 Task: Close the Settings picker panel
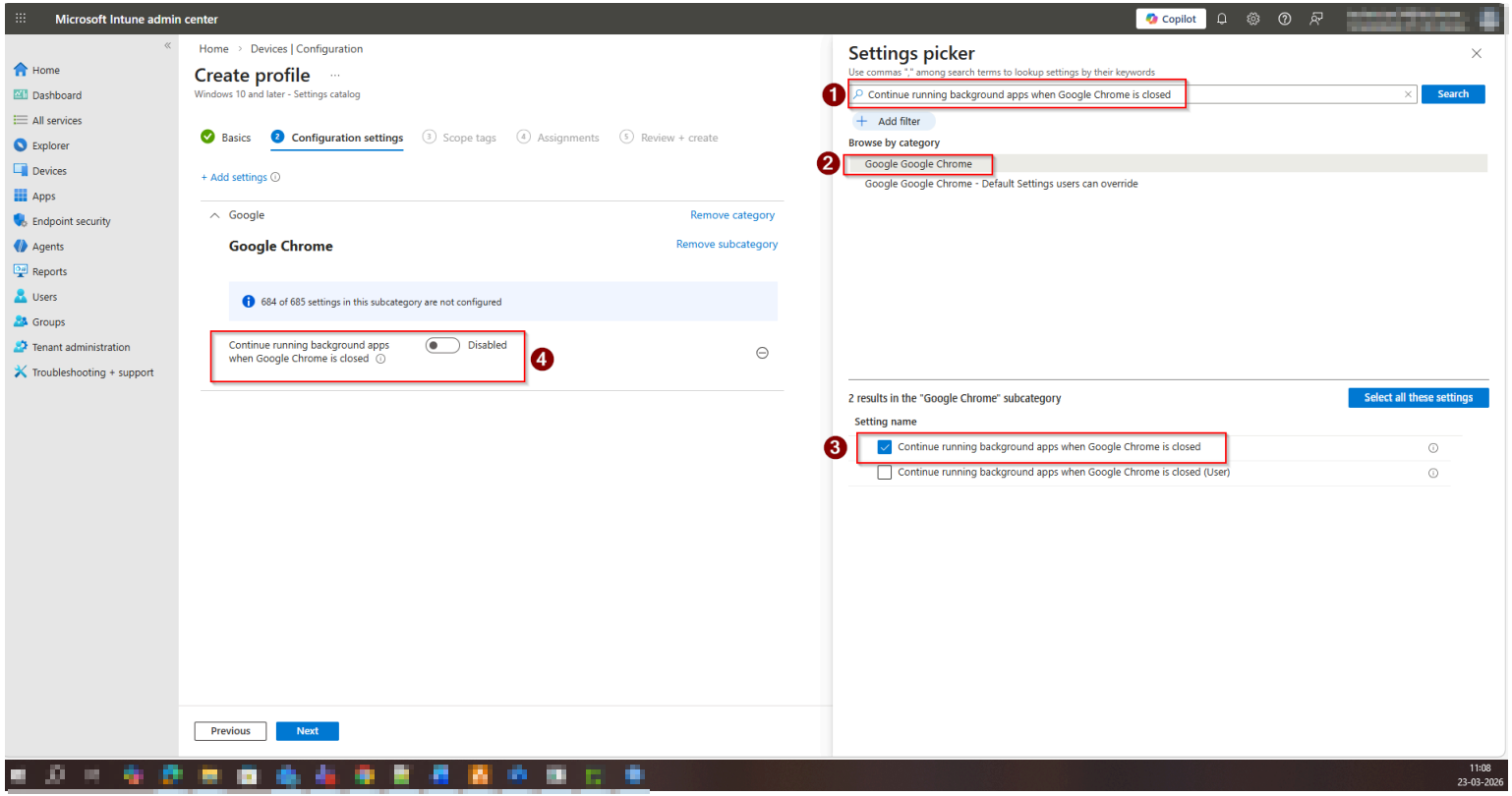click(x=1476, y=53)
